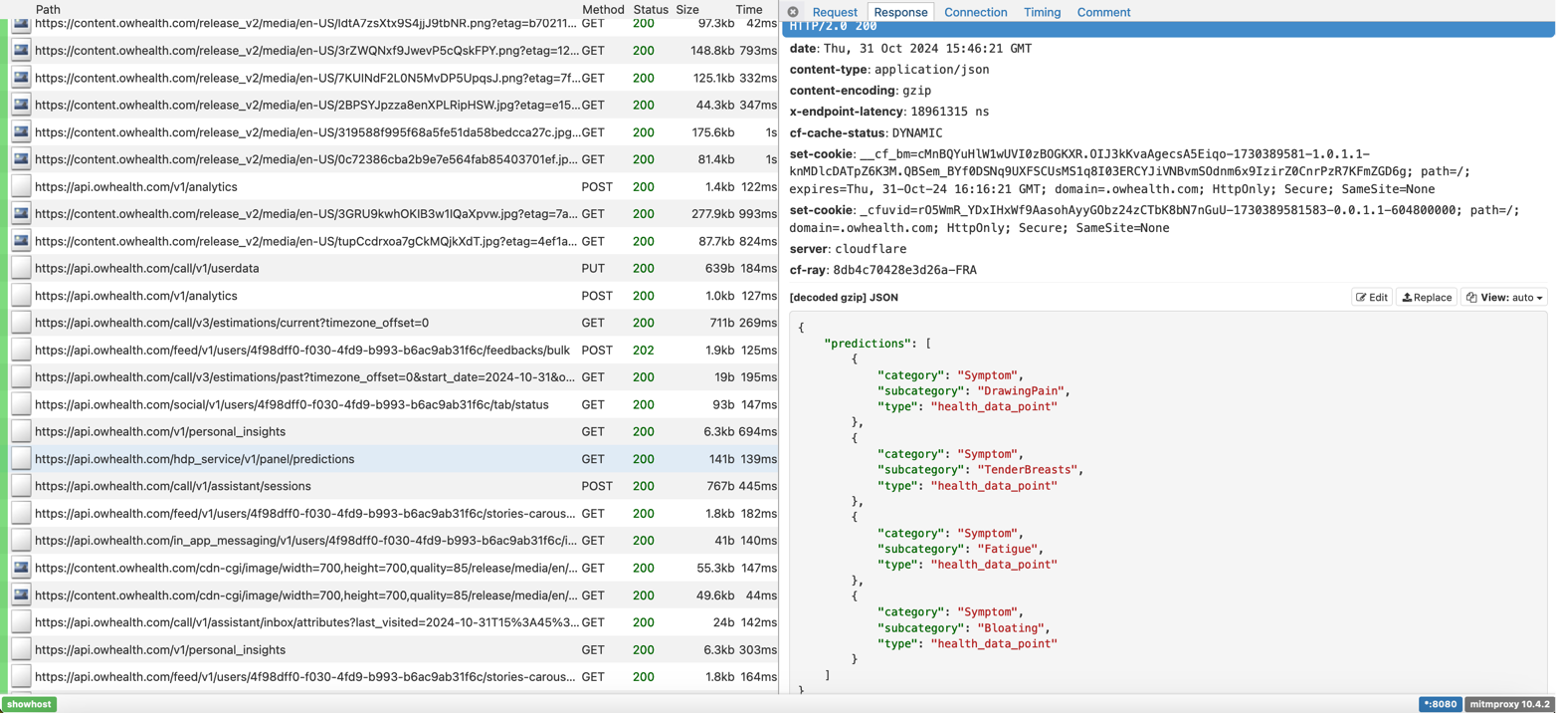
Task: Click the *:8080 listening port badge
Action: pyautogui.click(x=1439, y=704)
